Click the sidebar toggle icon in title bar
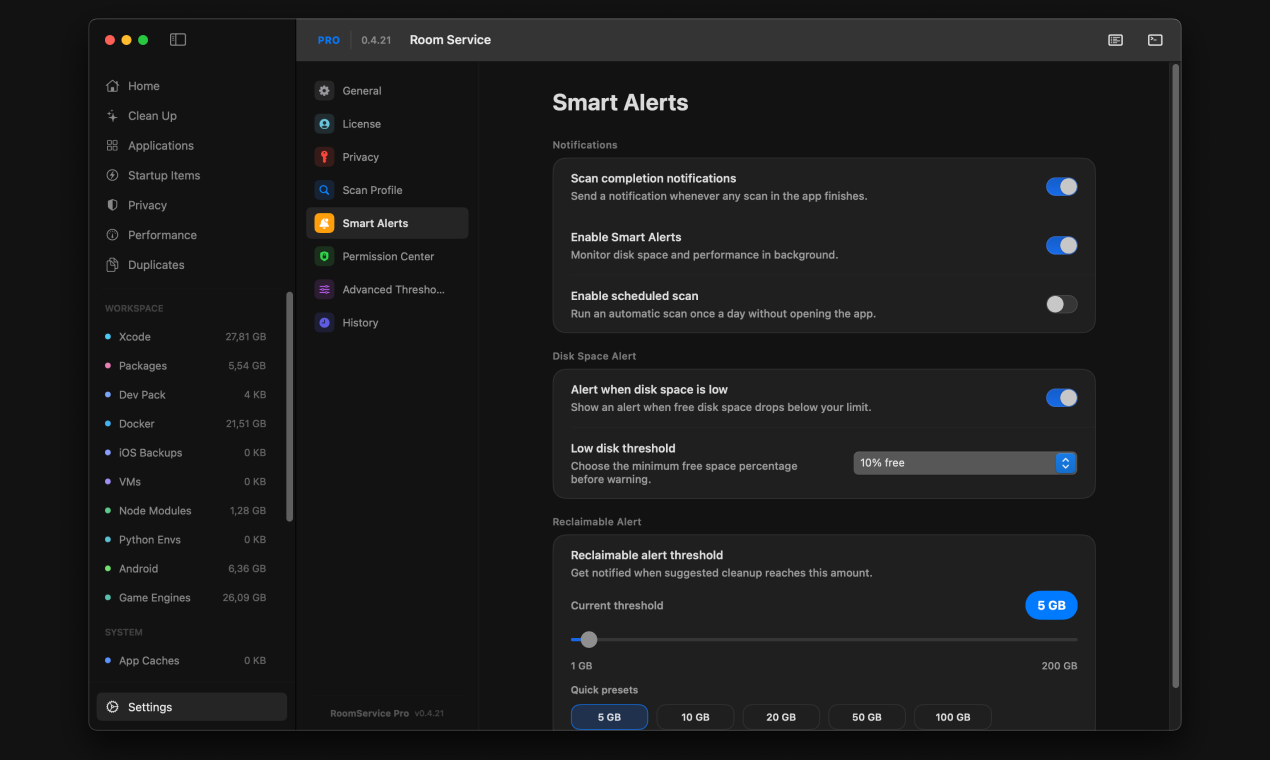Viewport: 1270px width, 760px height. coord(178,40)
